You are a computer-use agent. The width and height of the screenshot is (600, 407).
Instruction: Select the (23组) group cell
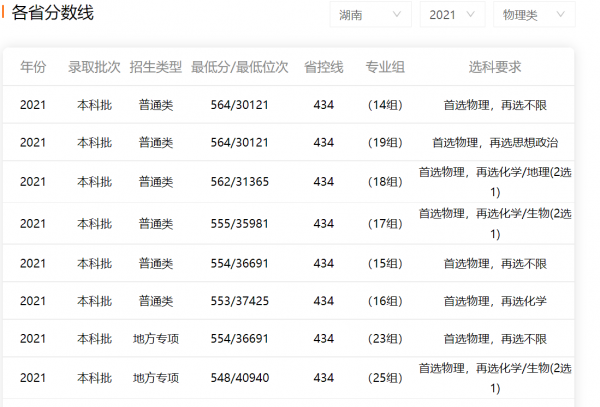[385, 339]
